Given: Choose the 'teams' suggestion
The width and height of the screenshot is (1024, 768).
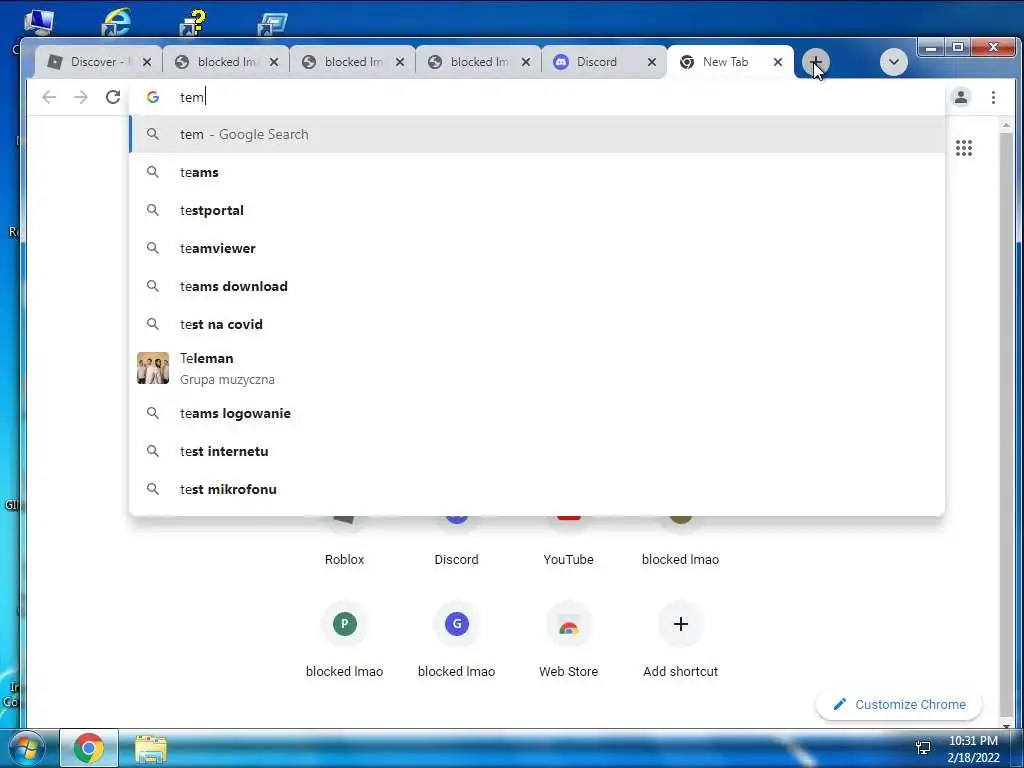Looking at the screenshot, I should pyautogui.click(x=537, y=172).
